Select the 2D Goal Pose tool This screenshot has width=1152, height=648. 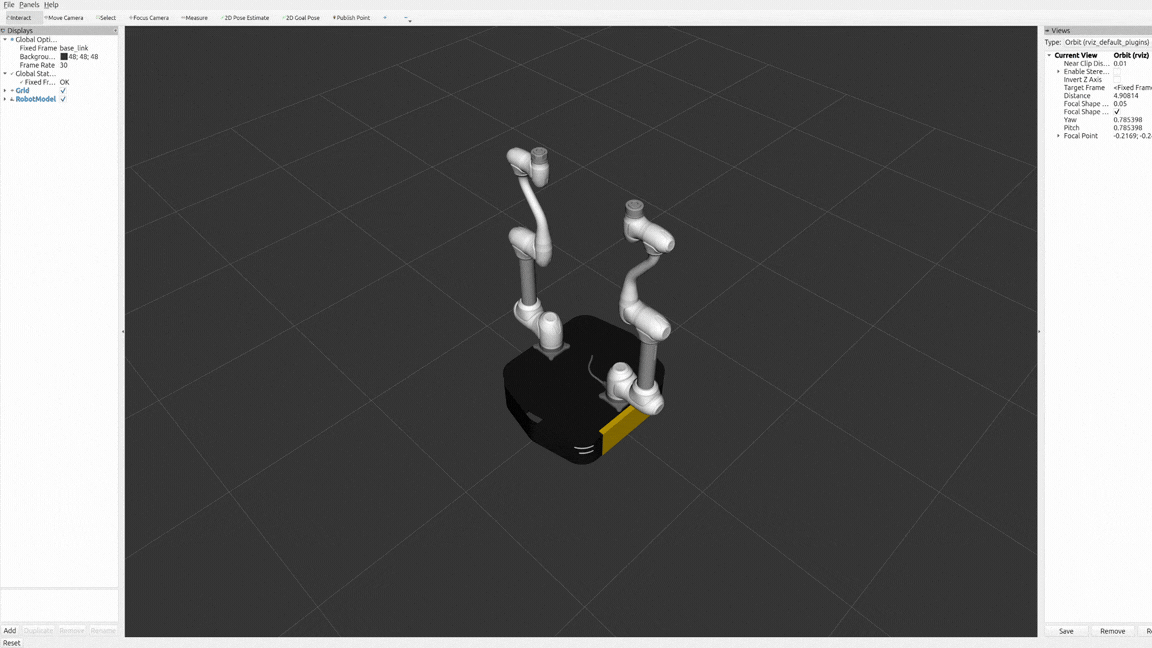tap(301, 18)
